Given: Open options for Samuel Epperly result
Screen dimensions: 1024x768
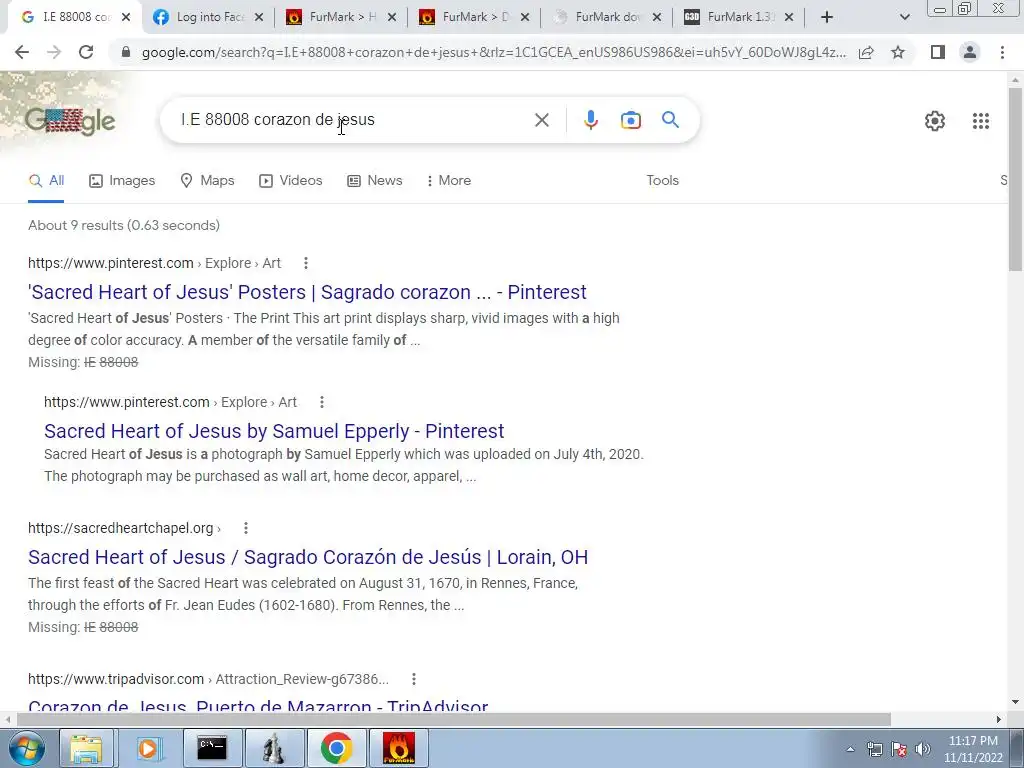Looking at the screenshot, I should pyautogui.click(x=321, y=402).
